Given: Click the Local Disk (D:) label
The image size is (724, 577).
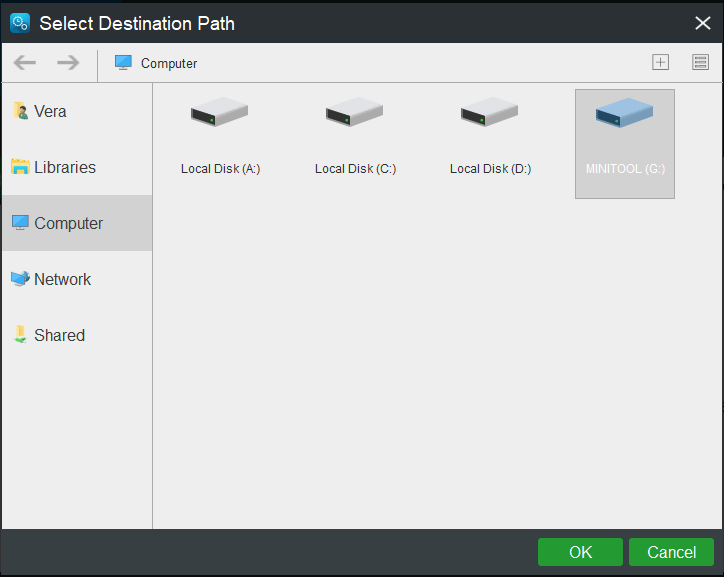Looking at the screenshot, I should click(x=490, y=169).
